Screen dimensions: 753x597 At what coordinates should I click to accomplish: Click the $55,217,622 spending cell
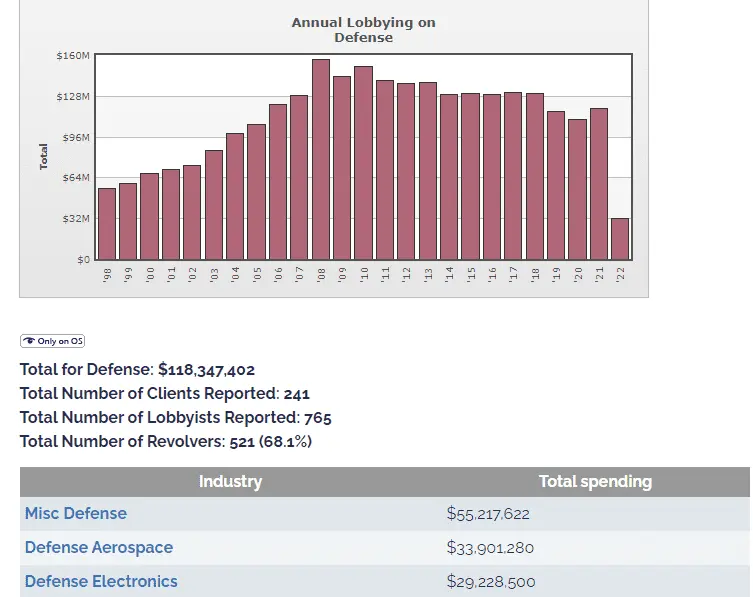coord(488,514)
